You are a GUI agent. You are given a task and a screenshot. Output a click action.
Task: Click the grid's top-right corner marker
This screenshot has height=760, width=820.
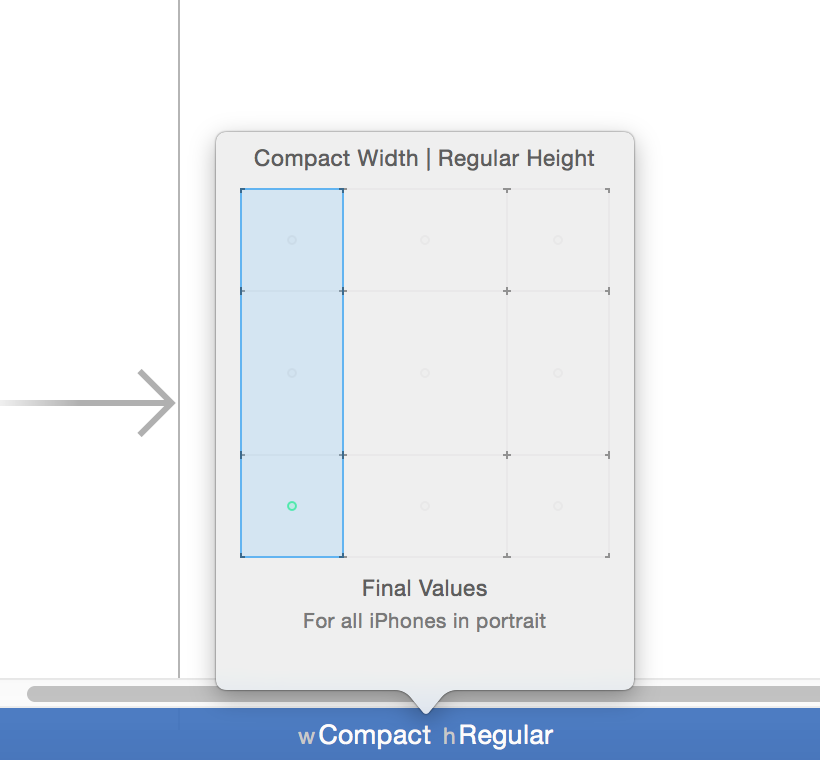point(608,190)
